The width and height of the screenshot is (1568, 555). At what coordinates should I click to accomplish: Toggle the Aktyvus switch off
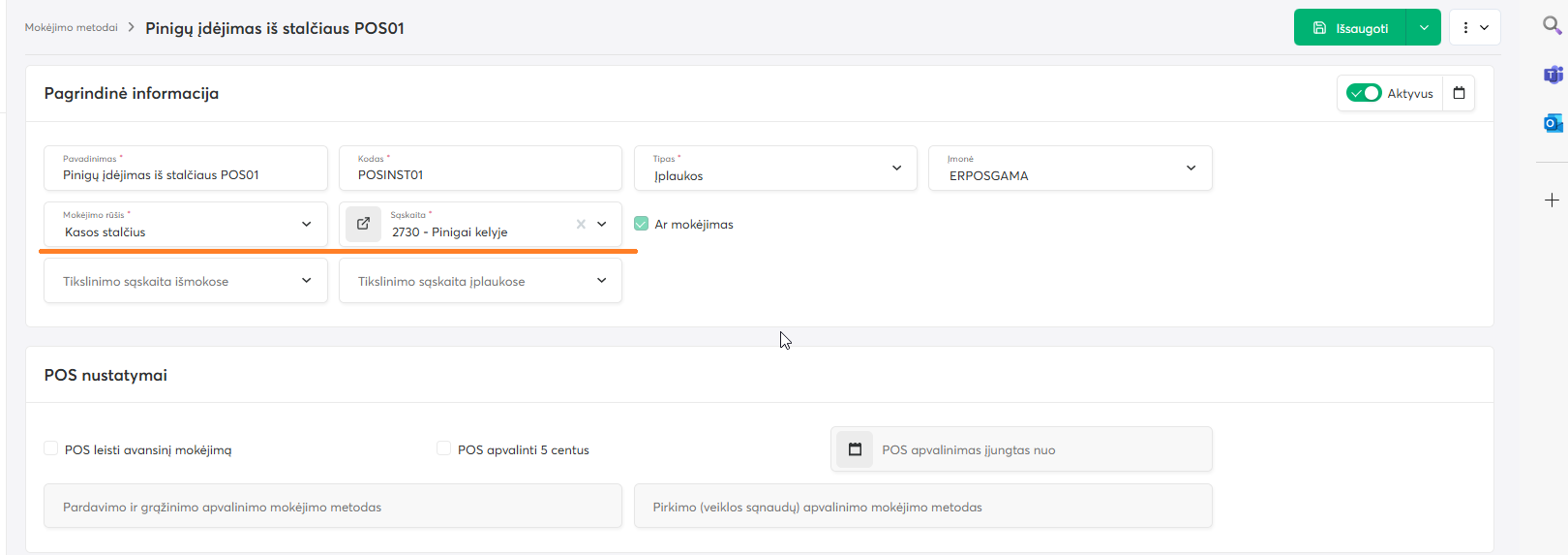click(x=1364, y=93)
